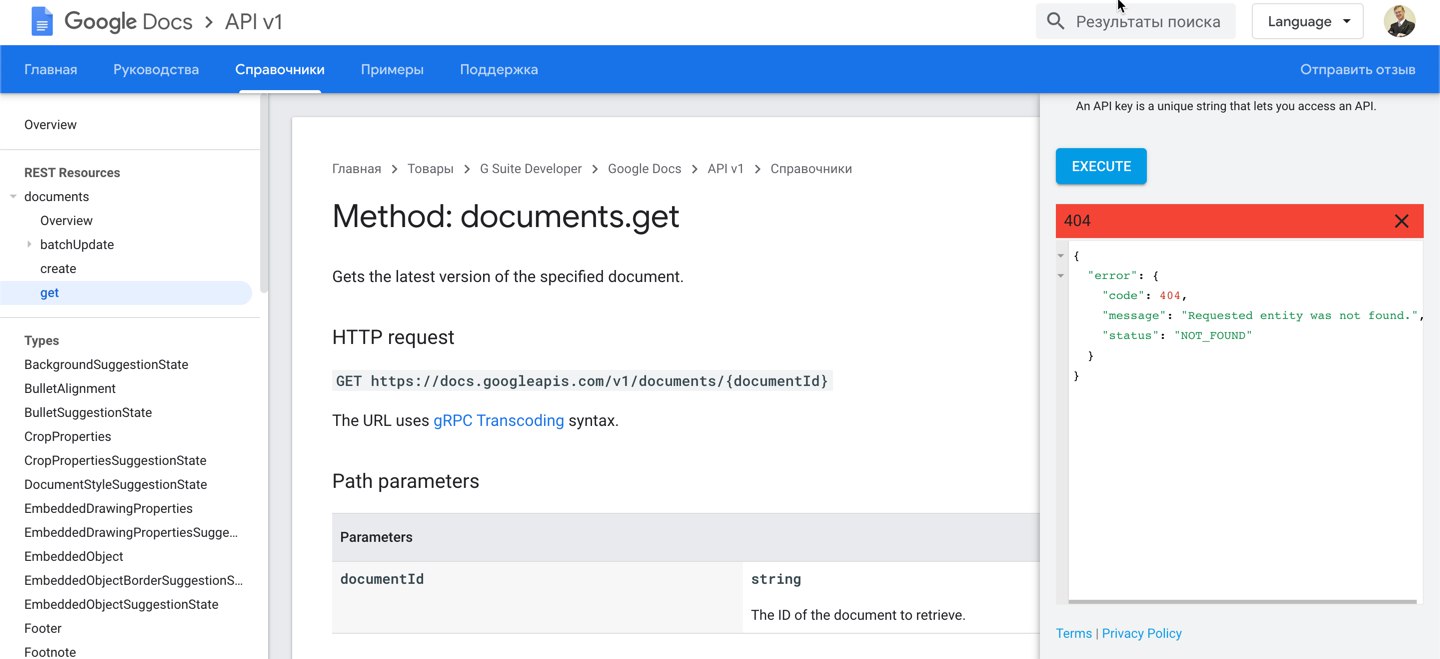Click the "Requested entity was not found." message
The height and width of the screenshot is (659, 1440).
tap(1299, 316)
